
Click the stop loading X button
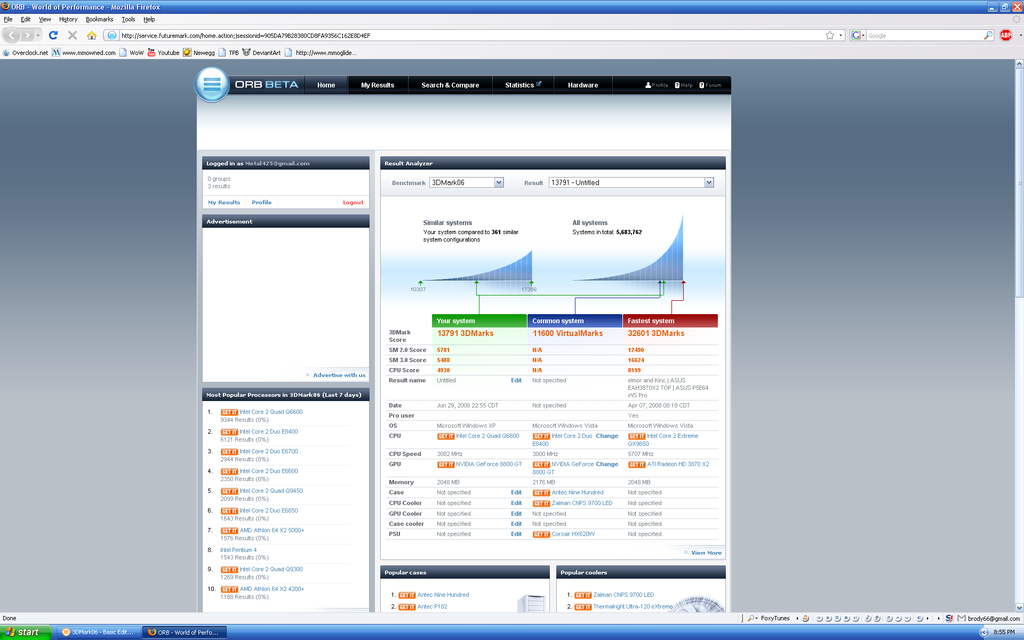coord(72,35)
